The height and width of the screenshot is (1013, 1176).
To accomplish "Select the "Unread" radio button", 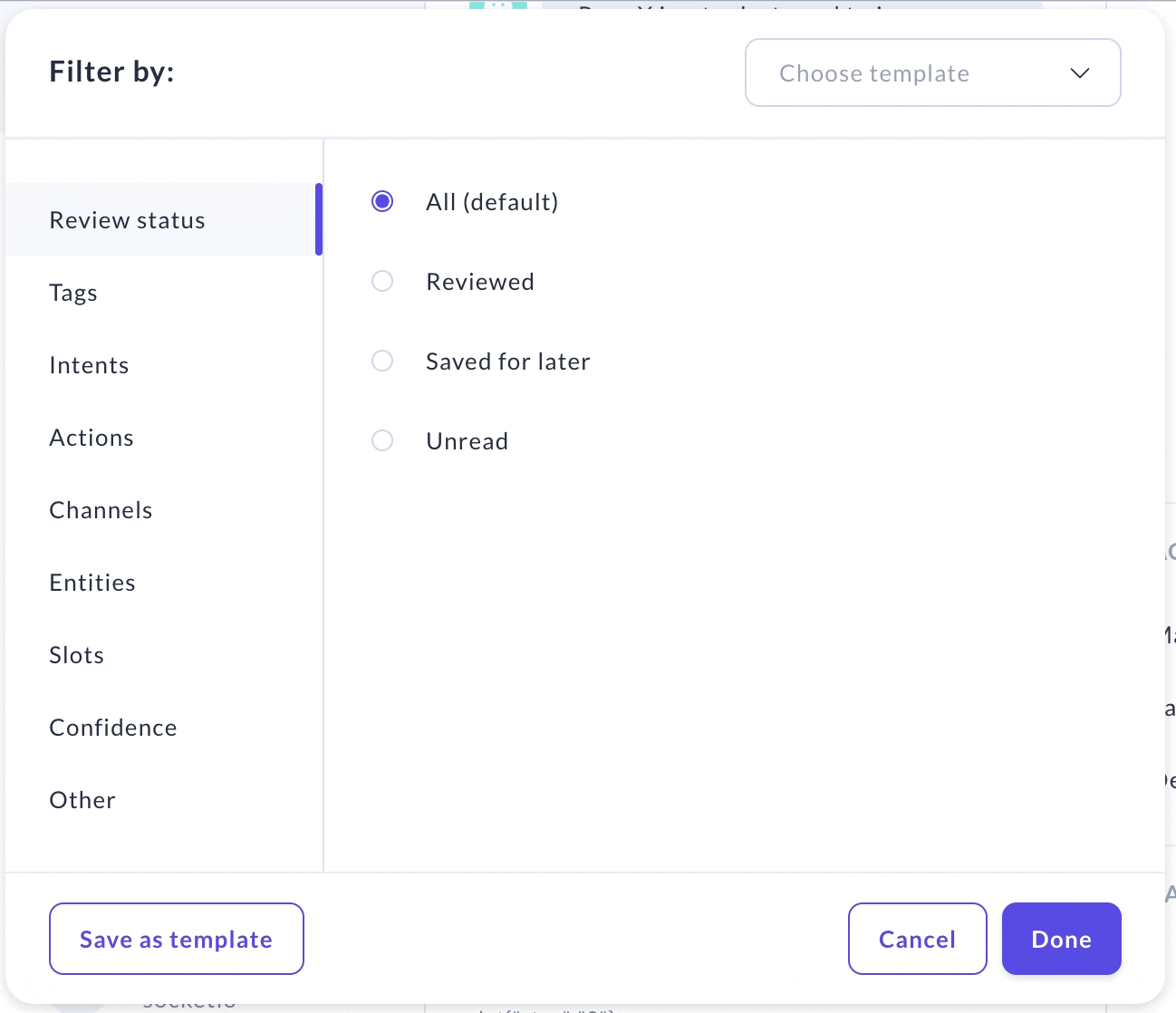I will point(382,440).
